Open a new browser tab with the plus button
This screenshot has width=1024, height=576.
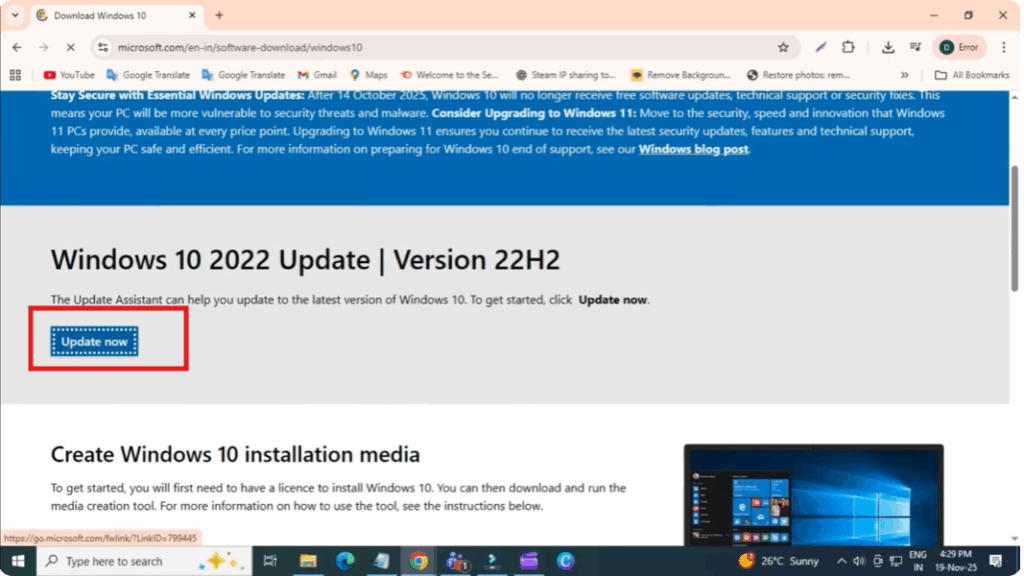218,15
